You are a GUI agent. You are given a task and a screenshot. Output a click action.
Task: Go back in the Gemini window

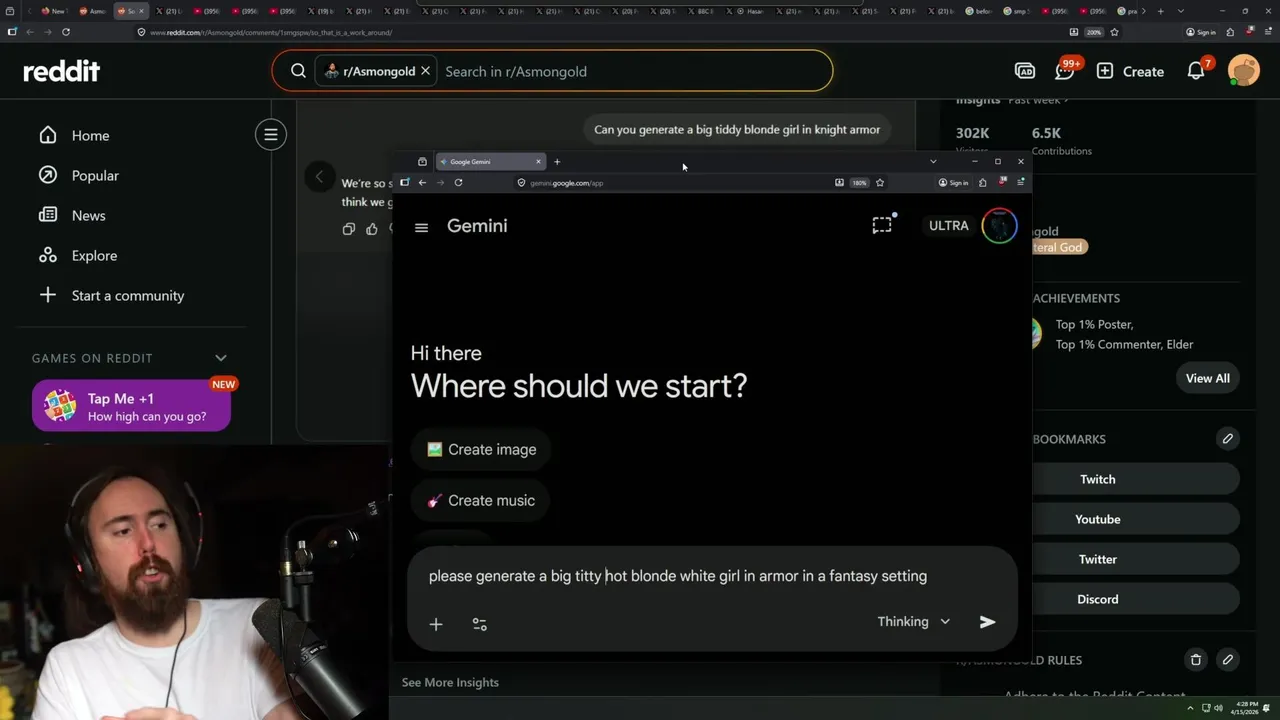(x=422, y=183)
